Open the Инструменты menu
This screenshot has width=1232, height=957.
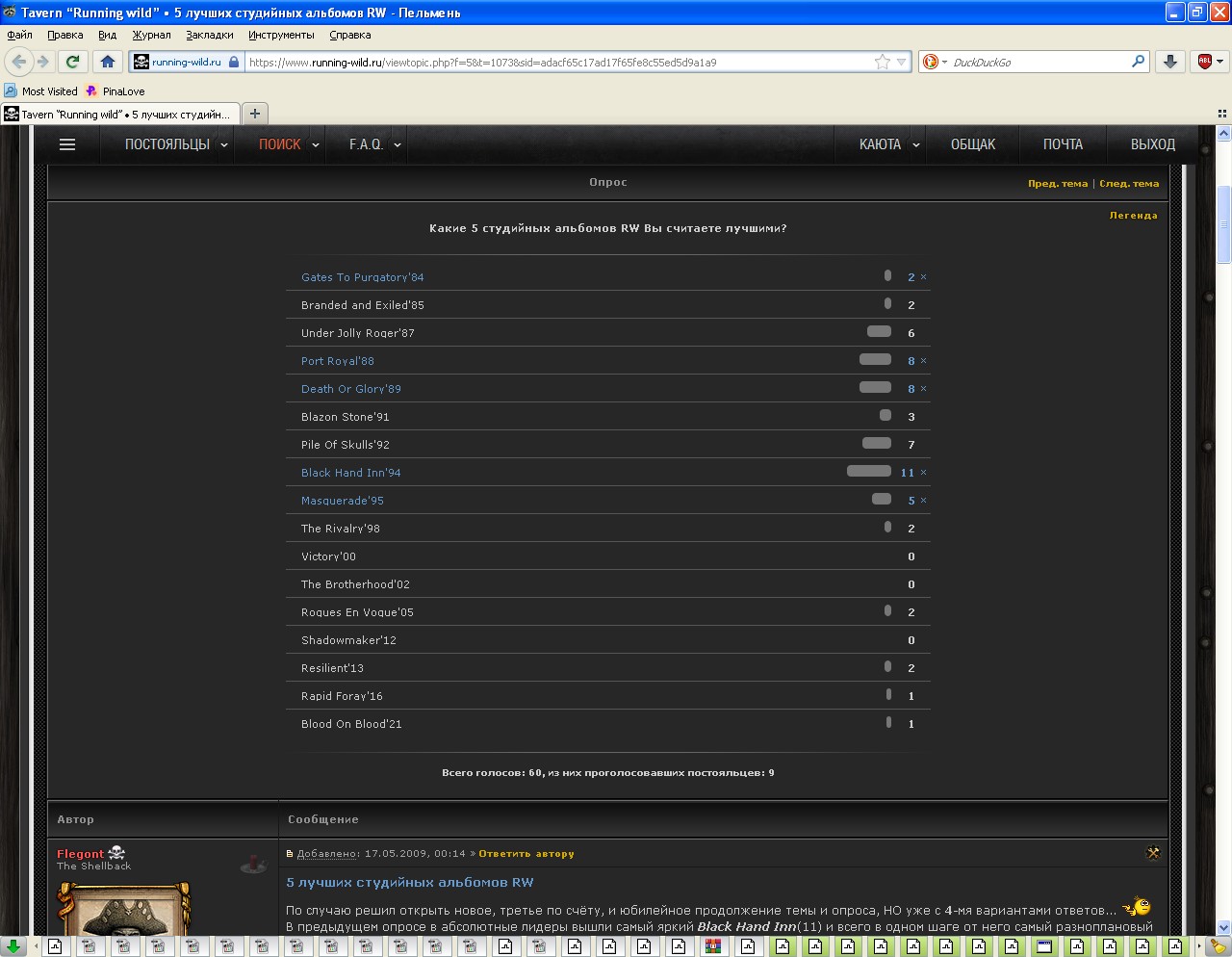281,35
